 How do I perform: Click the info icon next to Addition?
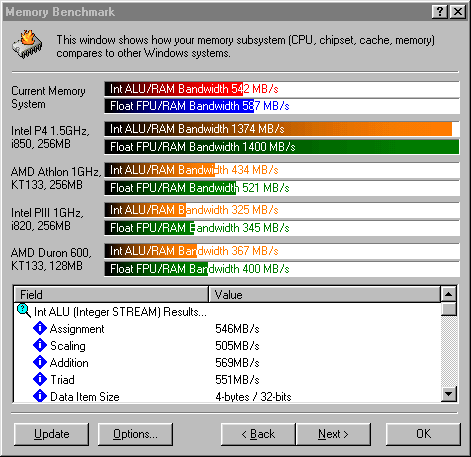40,362
